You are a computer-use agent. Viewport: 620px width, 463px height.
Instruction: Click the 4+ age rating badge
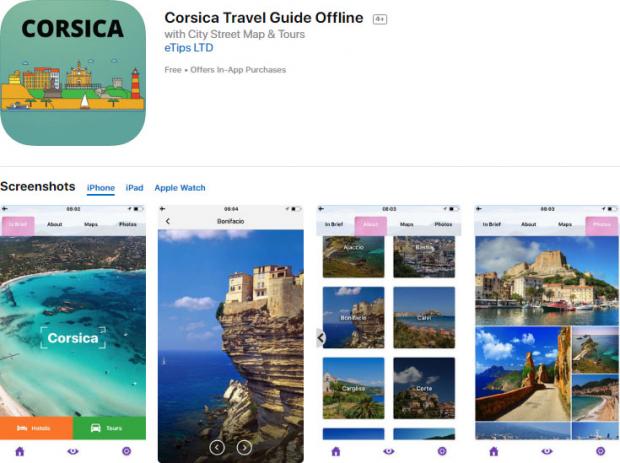(x=380, y=19)
